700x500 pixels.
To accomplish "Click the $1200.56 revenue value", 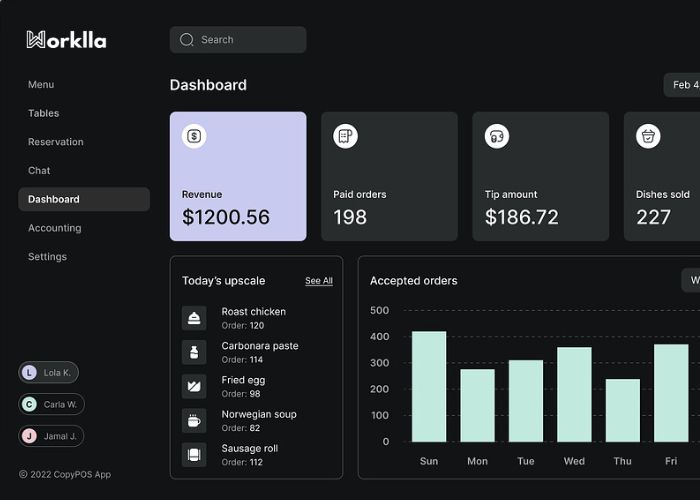I will (226, 217).
